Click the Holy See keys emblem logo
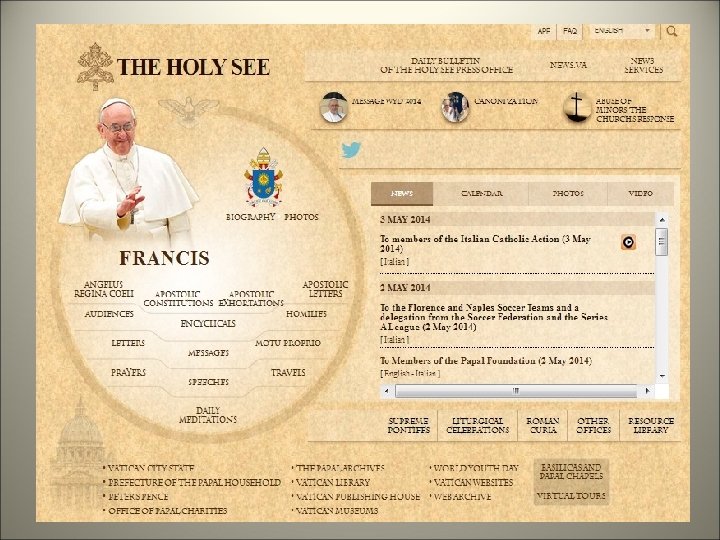The width and height of the screenshot is (720, 540). coord(95,67)
